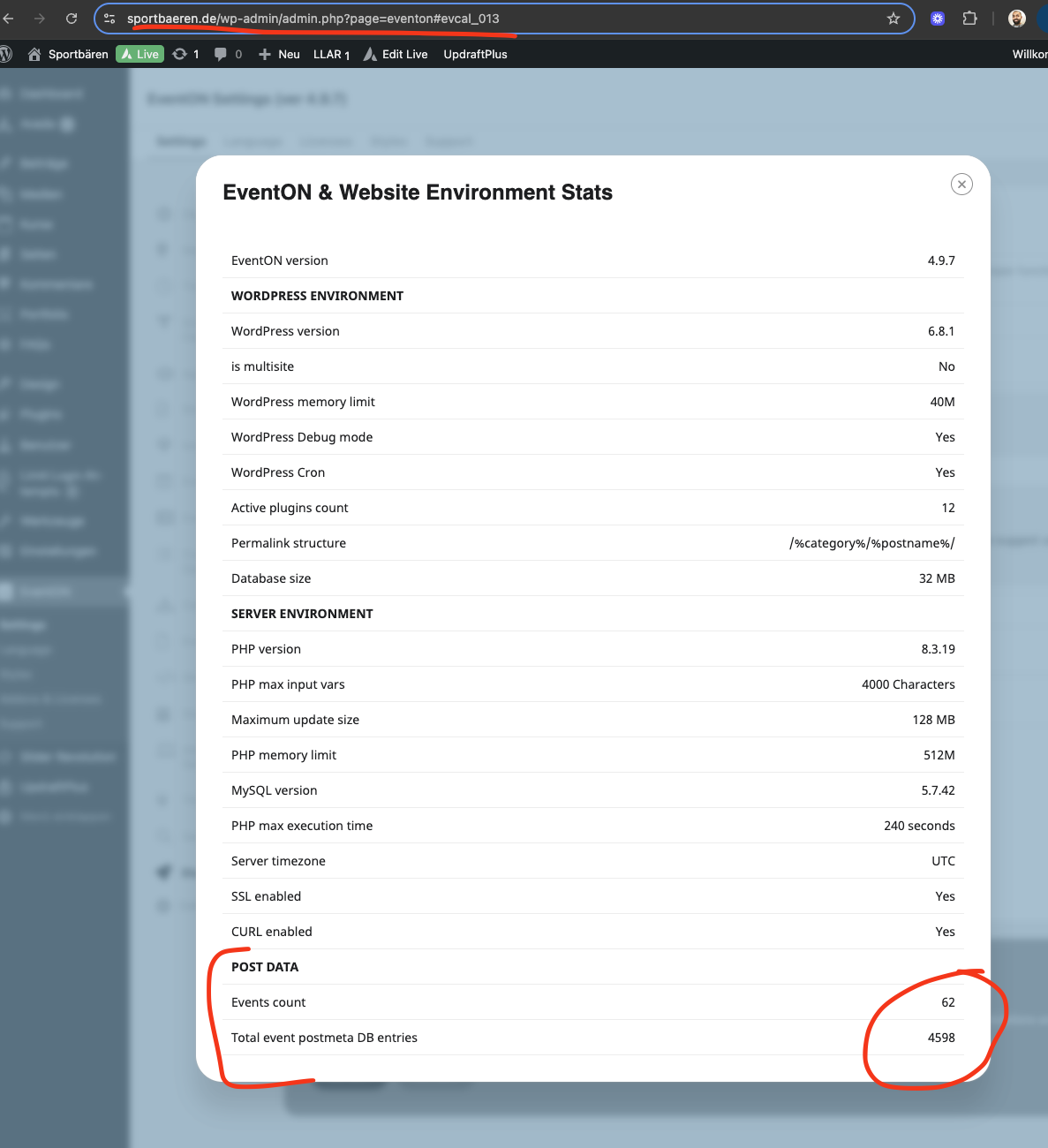1048x1148 pixels.
Task: Click the browser back arrow
Action: [x=9, y=19]
